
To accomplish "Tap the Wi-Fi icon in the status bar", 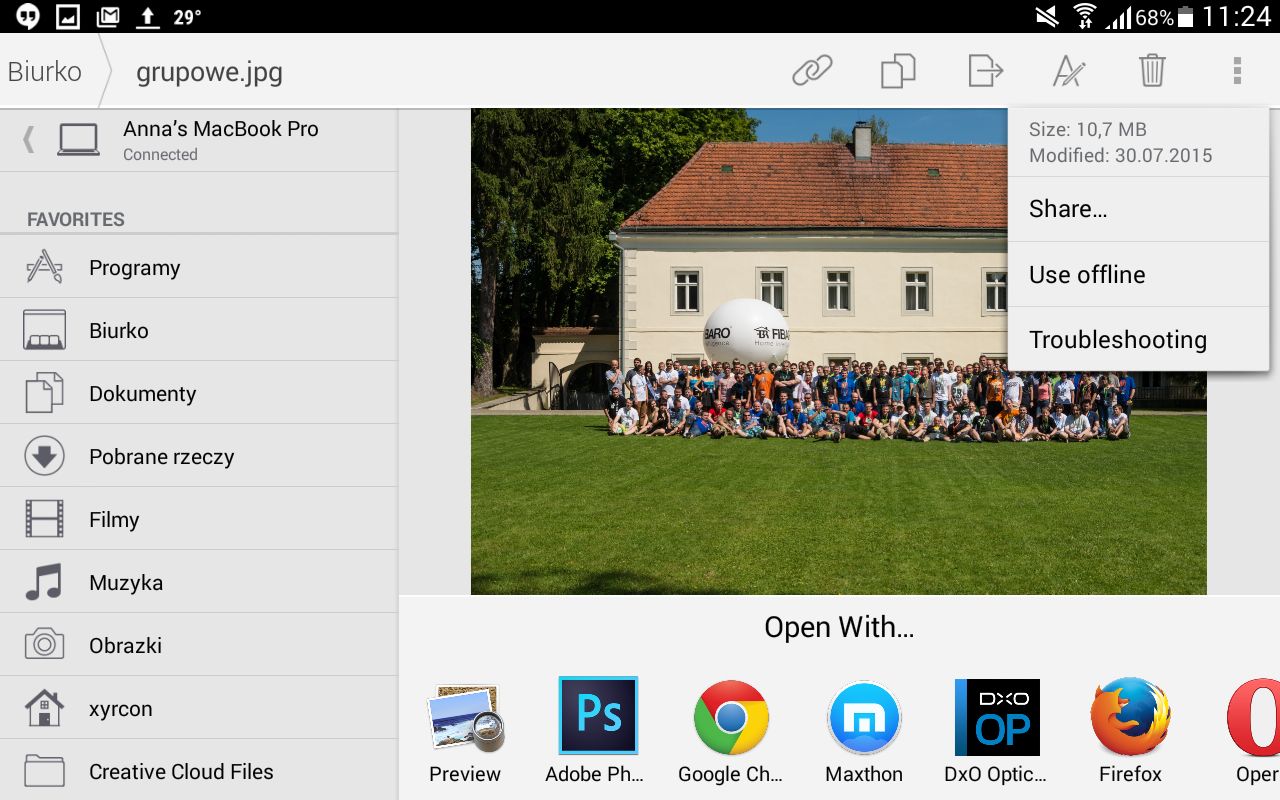I will point(1084,17).
